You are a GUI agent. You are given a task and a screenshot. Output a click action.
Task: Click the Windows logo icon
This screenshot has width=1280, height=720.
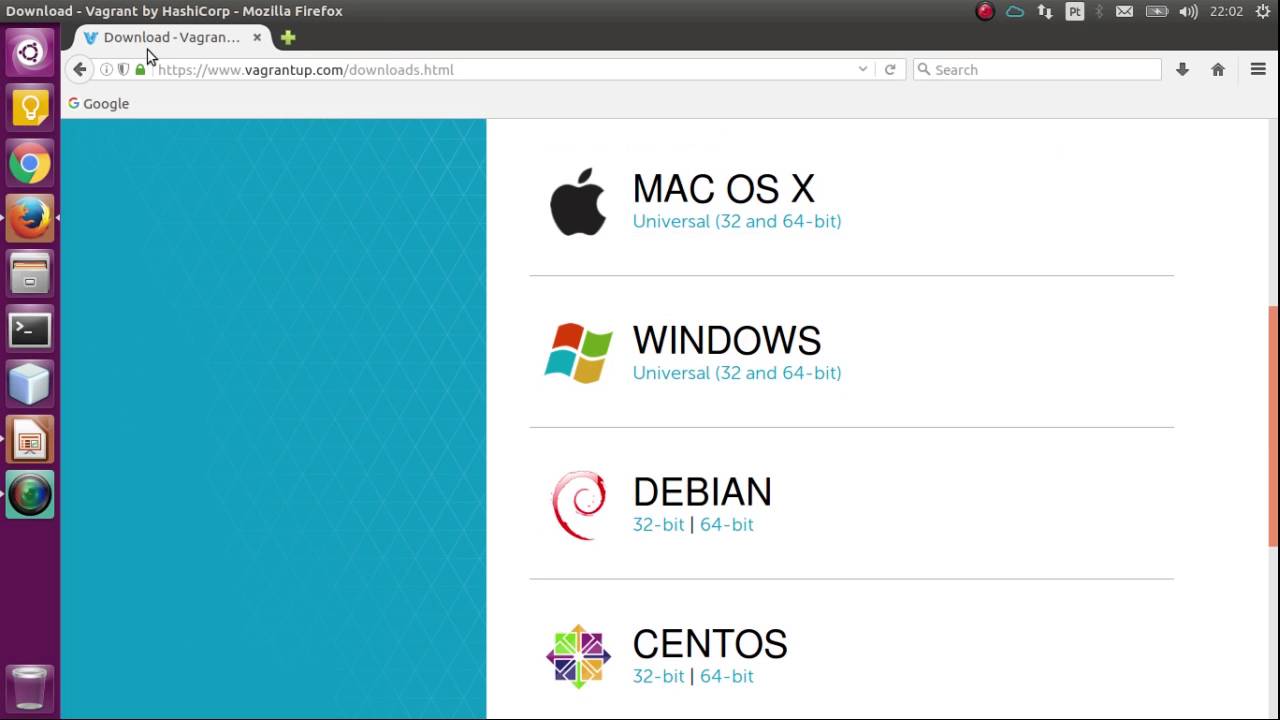(578, 352)
